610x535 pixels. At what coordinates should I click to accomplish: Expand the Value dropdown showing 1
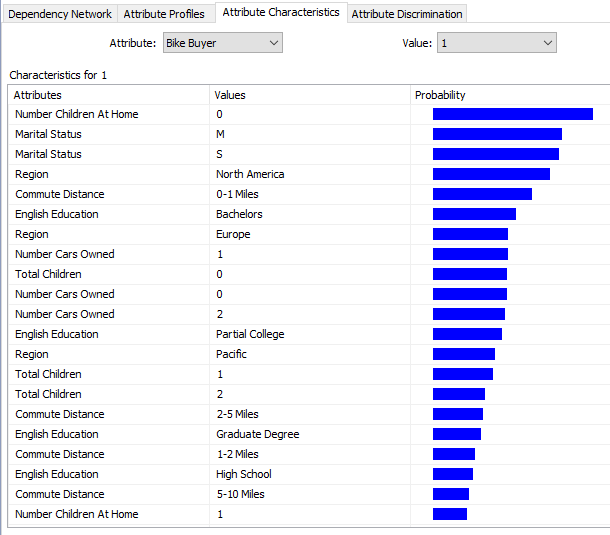click(496, 43)
